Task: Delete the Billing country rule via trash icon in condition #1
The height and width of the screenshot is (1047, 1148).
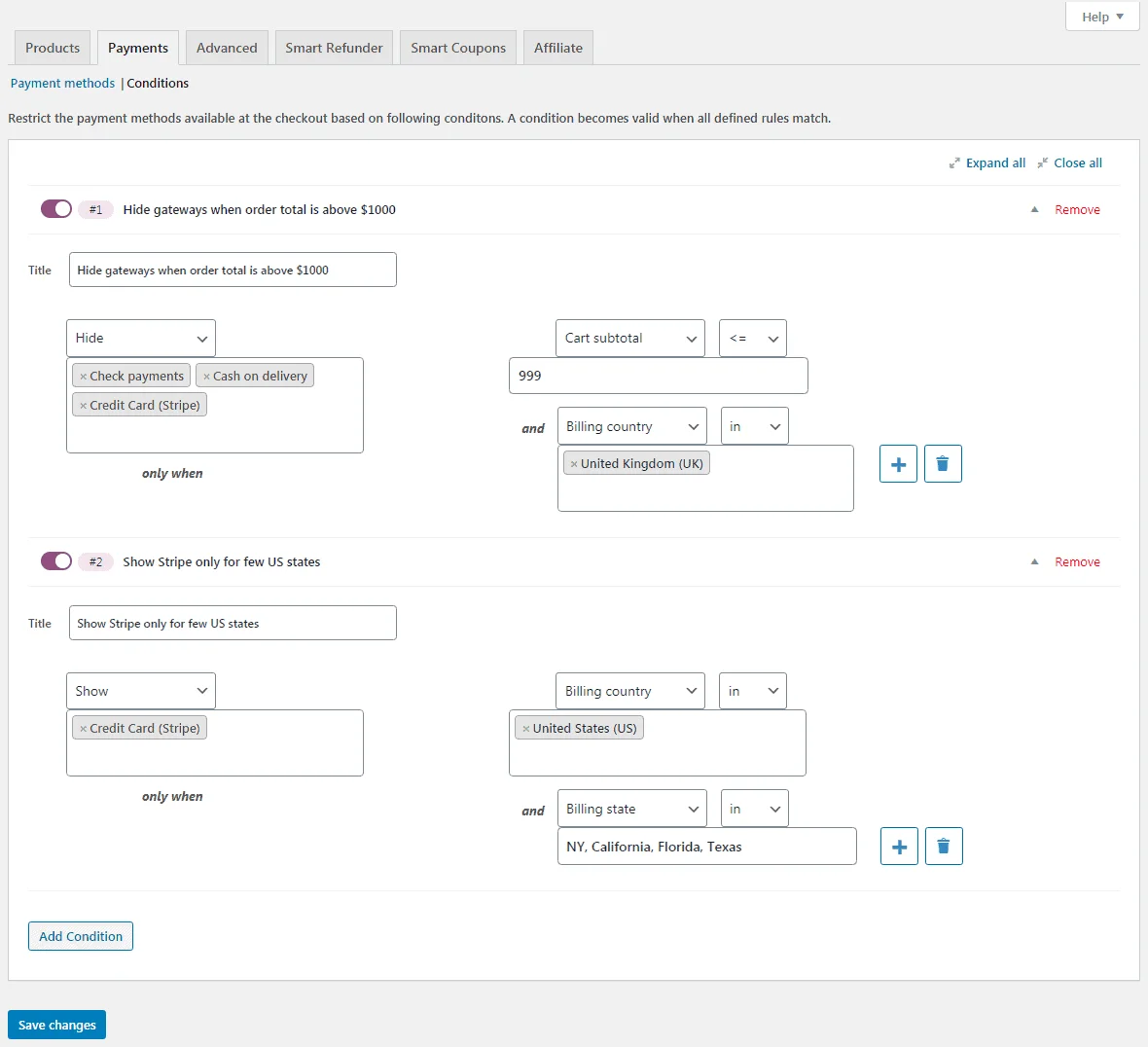Action: point(943,463)
